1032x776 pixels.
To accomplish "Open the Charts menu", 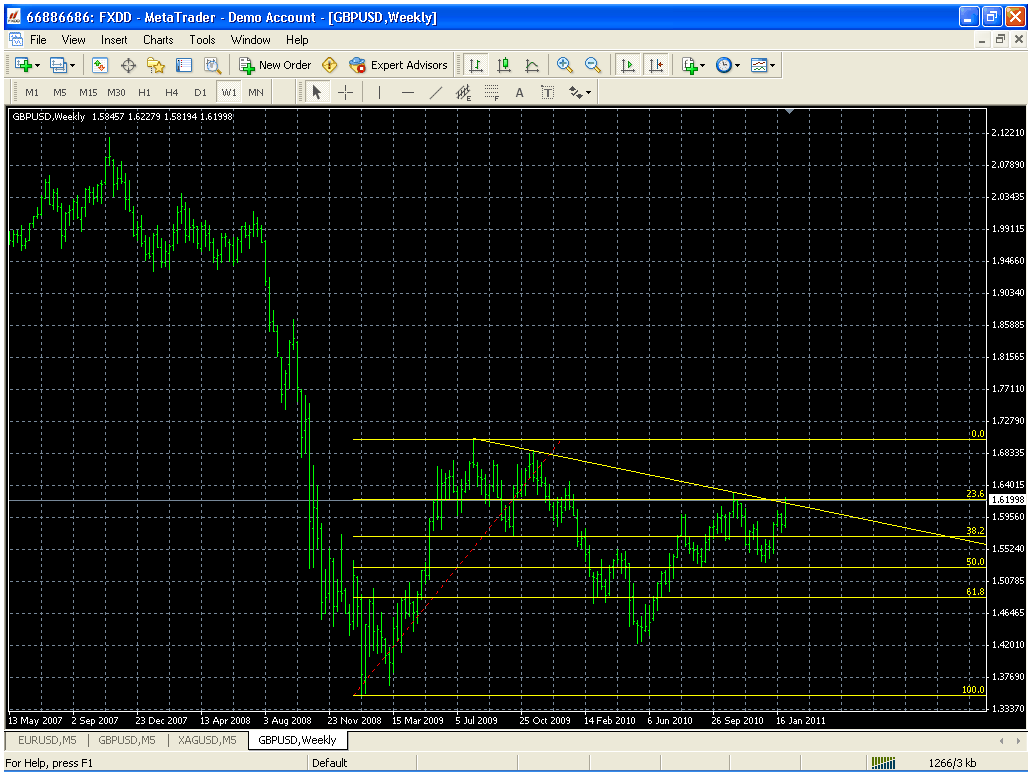I will click(158, 40).
